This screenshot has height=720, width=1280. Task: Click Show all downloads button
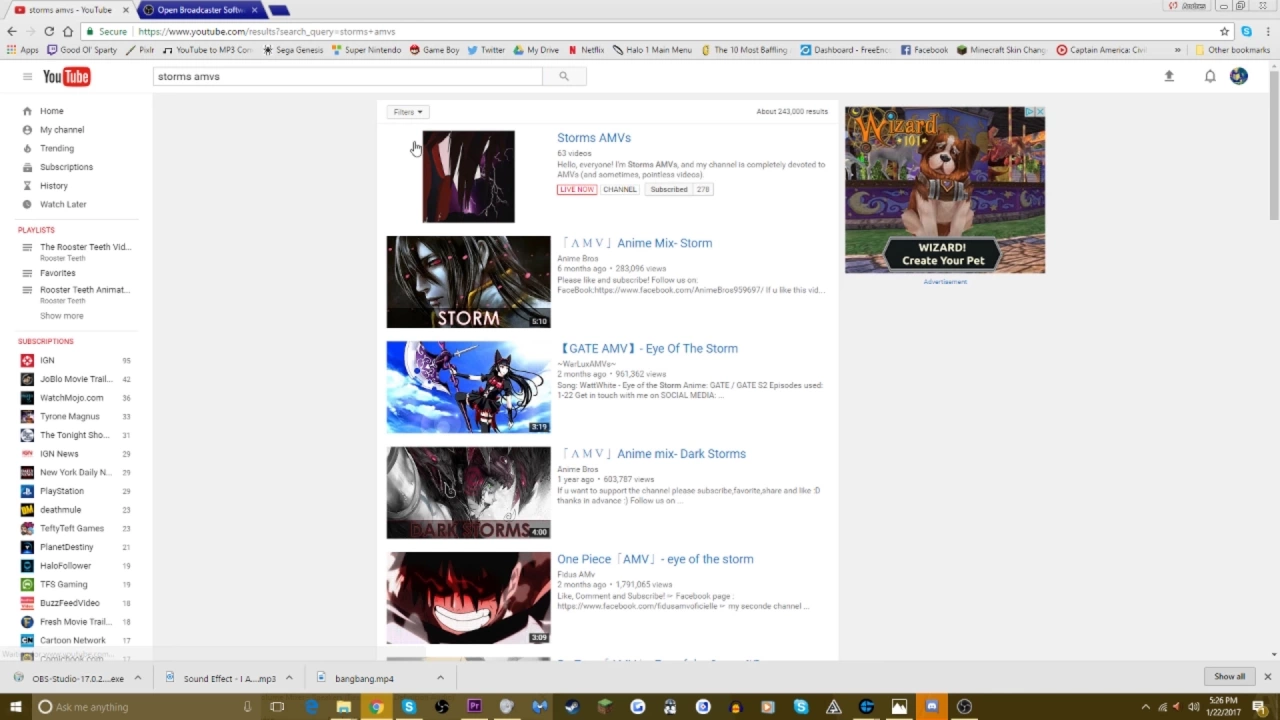coord(1229,677)
